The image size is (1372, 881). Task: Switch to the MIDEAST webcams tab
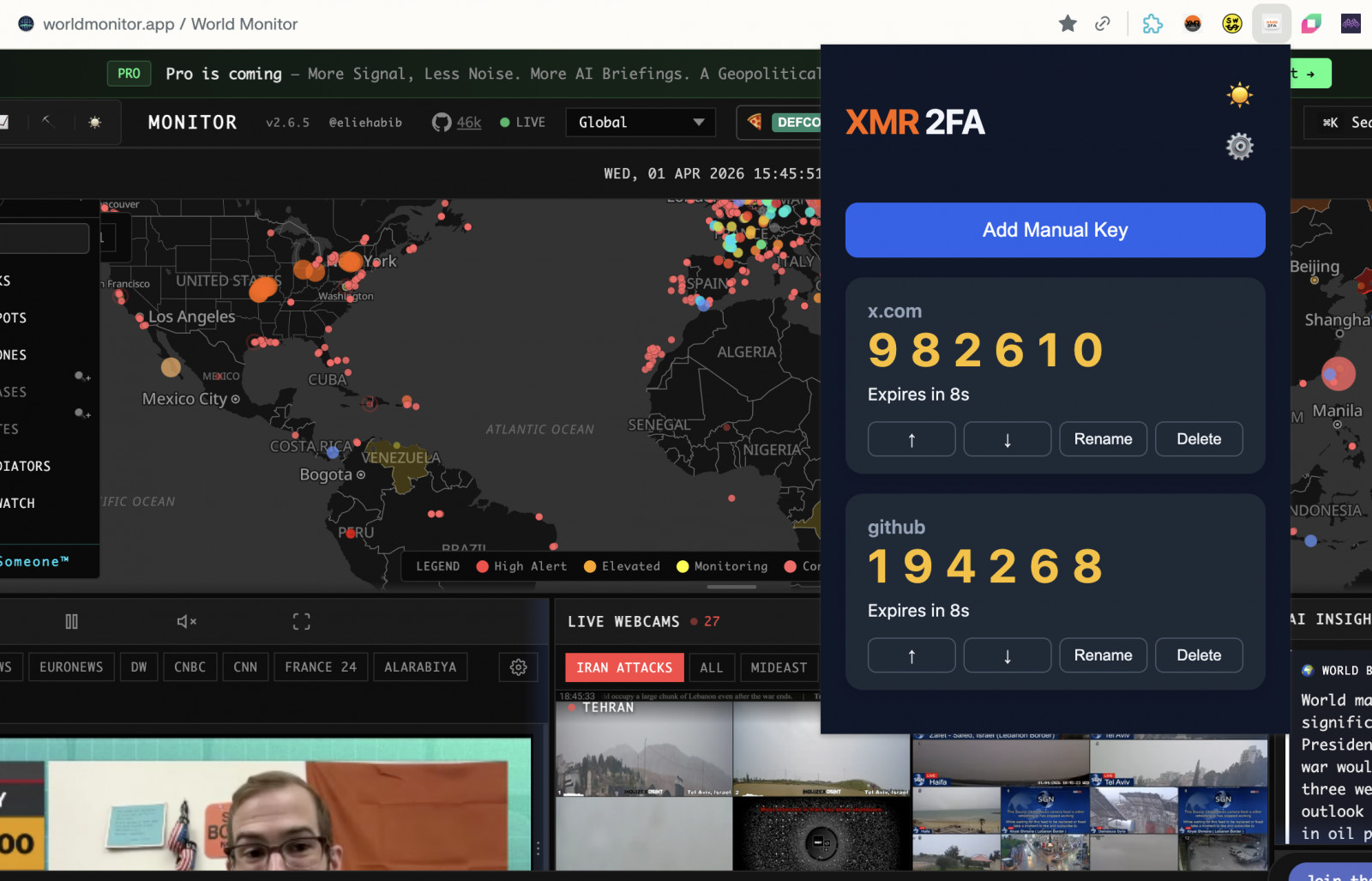coord(778,667)
